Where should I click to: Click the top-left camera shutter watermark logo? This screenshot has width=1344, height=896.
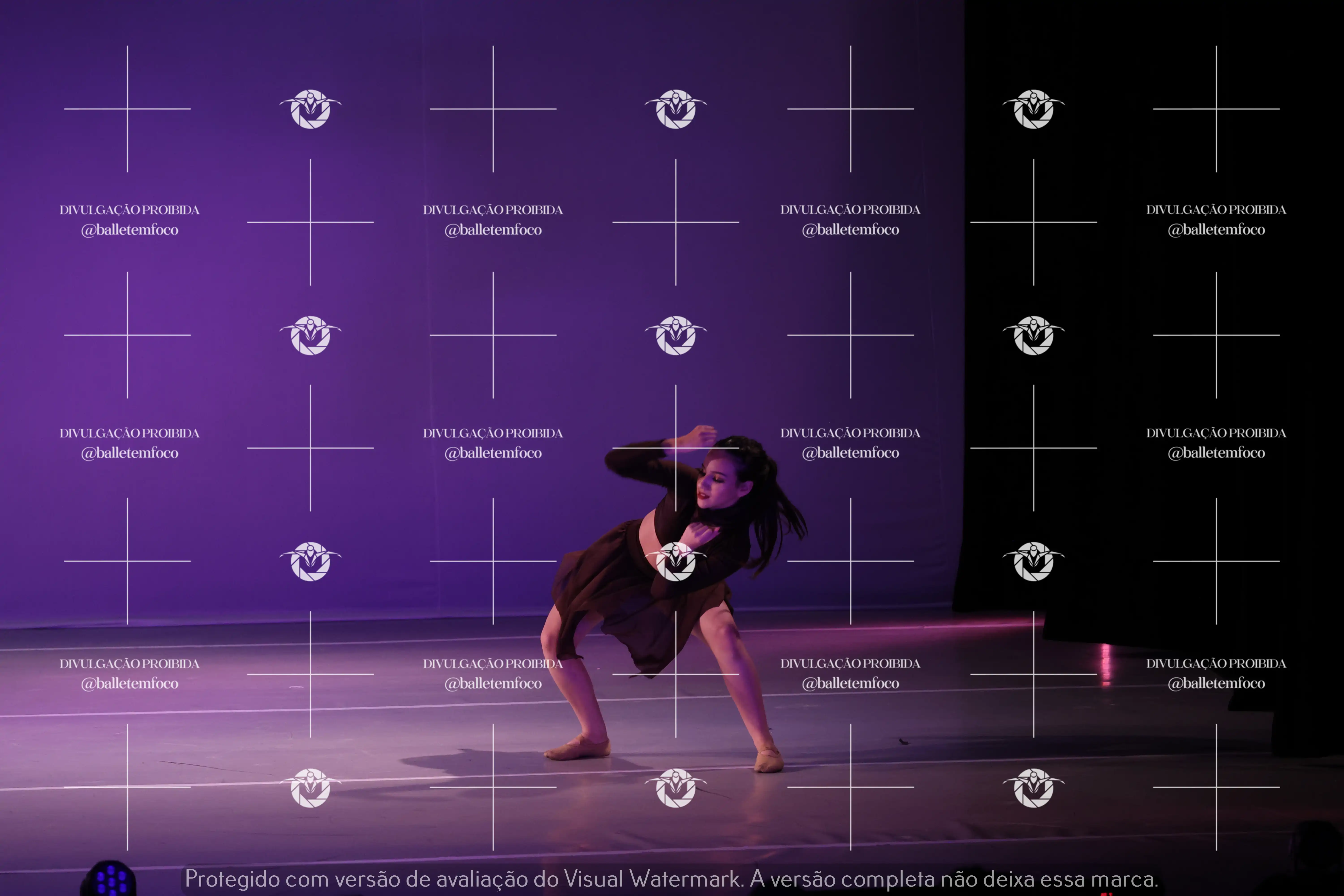(x=310, y=109)
